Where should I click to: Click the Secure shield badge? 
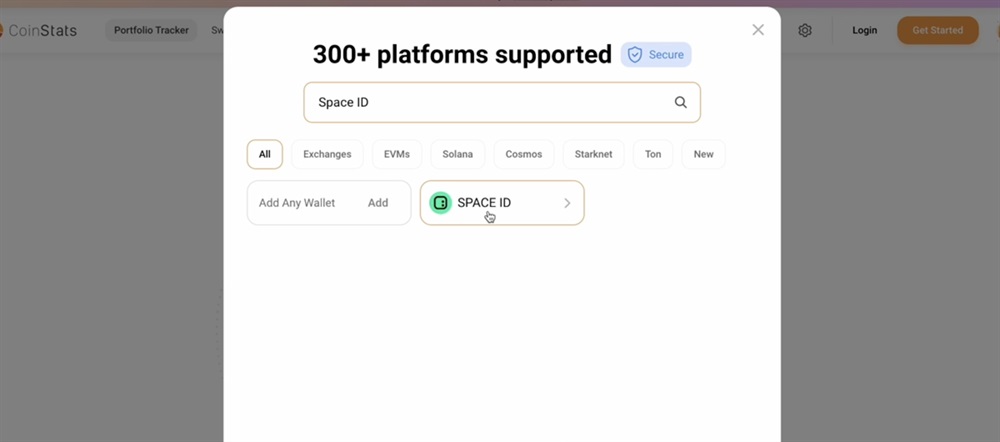[x=656, y=55]
